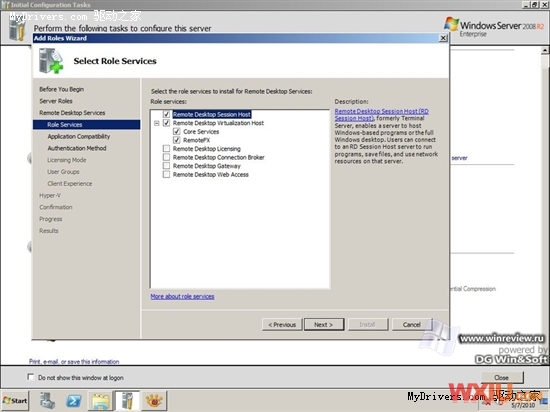Click the Cancel button in wizard
The width and height of the screenshot is (550, 412).
coord(412,325)
